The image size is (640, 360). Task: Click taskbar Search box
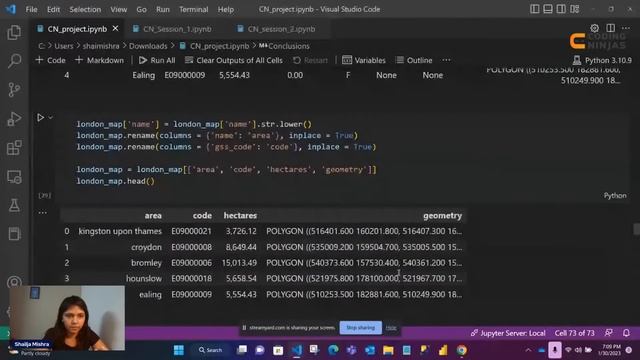tap(211, 350)
